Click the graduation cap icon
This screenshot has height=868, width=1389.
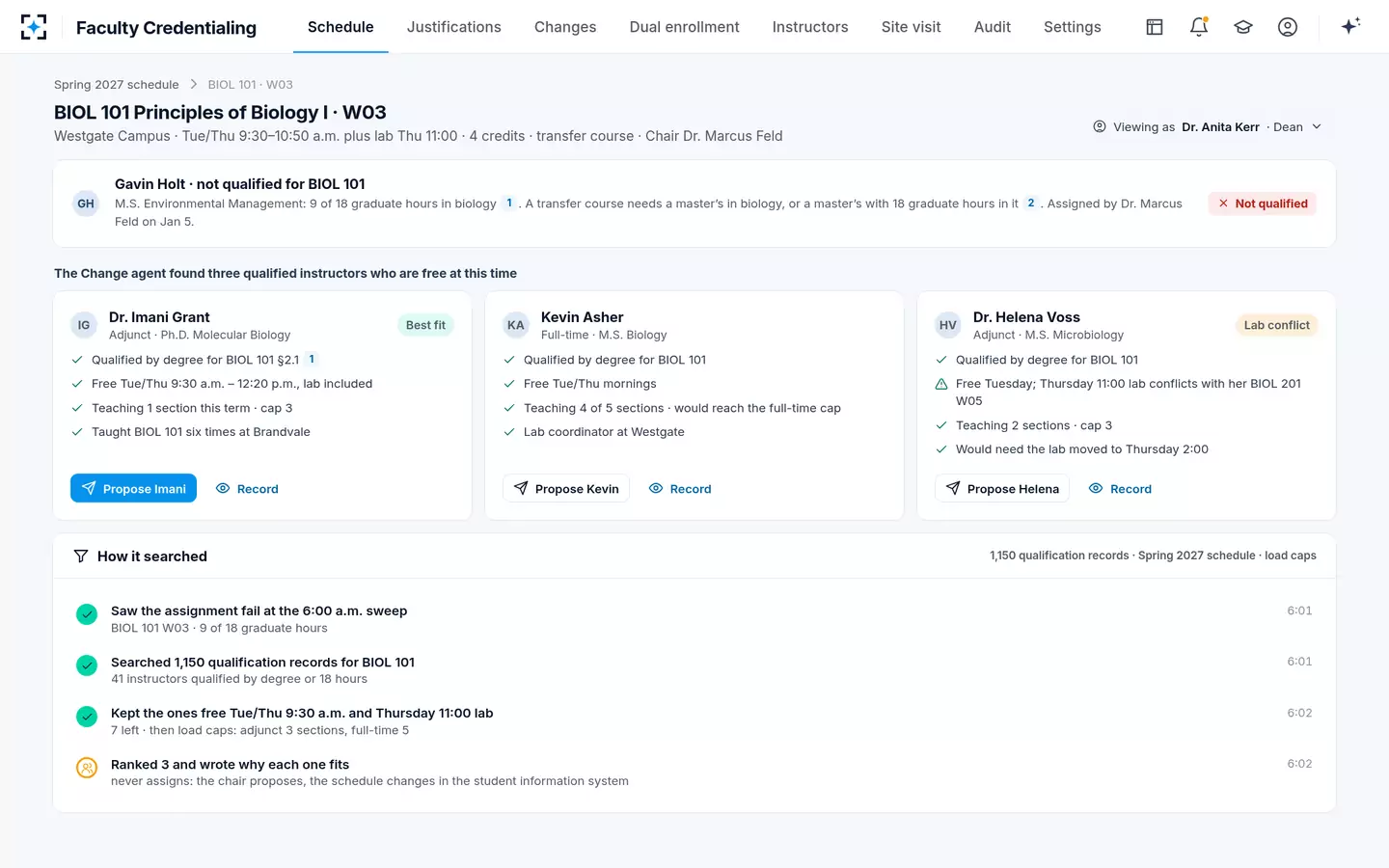pos(1243,27)
